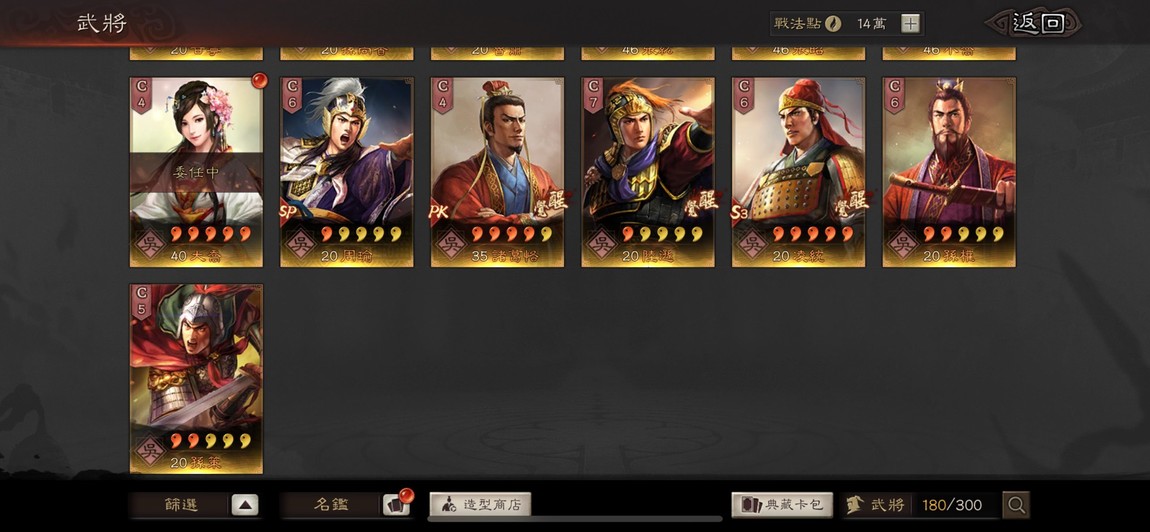Select the 孫策 general card
The width and height of the screenshot is (1150, 532).
(x=197, y=379)
